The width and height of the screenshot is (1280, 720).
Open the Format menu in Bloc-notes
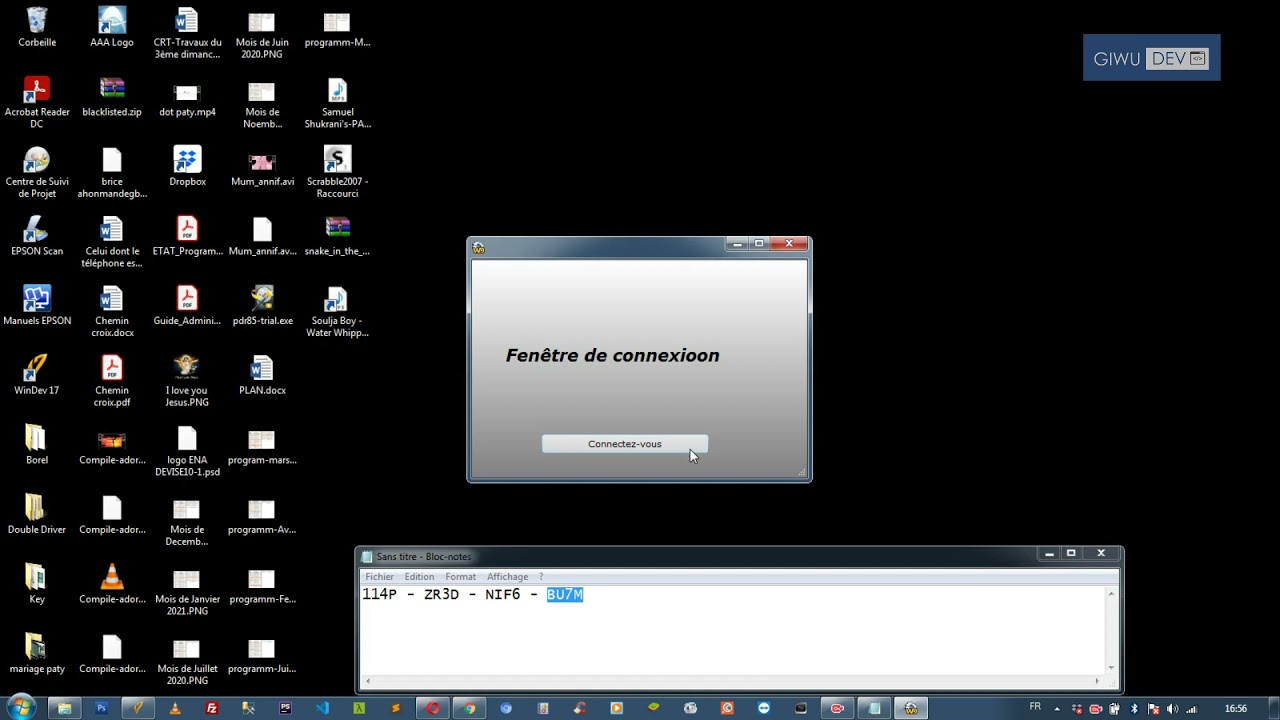coord(460,577)
